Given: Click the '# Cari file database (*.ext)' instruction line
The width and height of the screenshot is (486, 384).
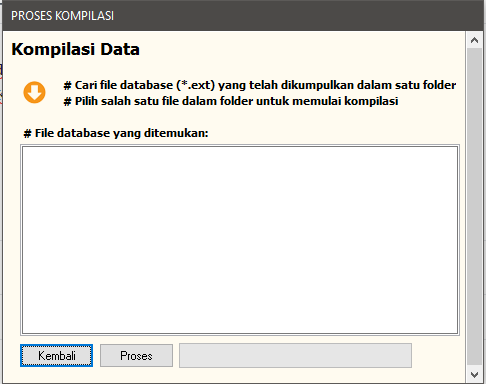Looking at the screenshot, I should click(260, 85).
